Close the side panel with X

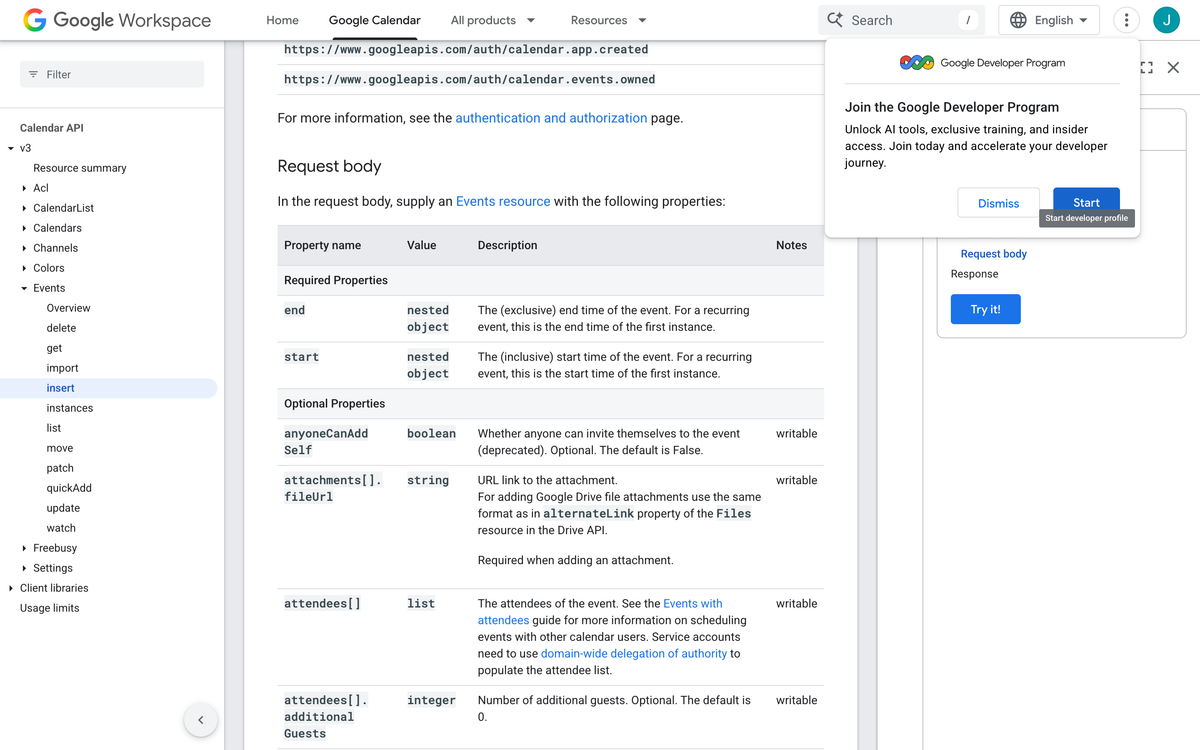pos(1173,68)
